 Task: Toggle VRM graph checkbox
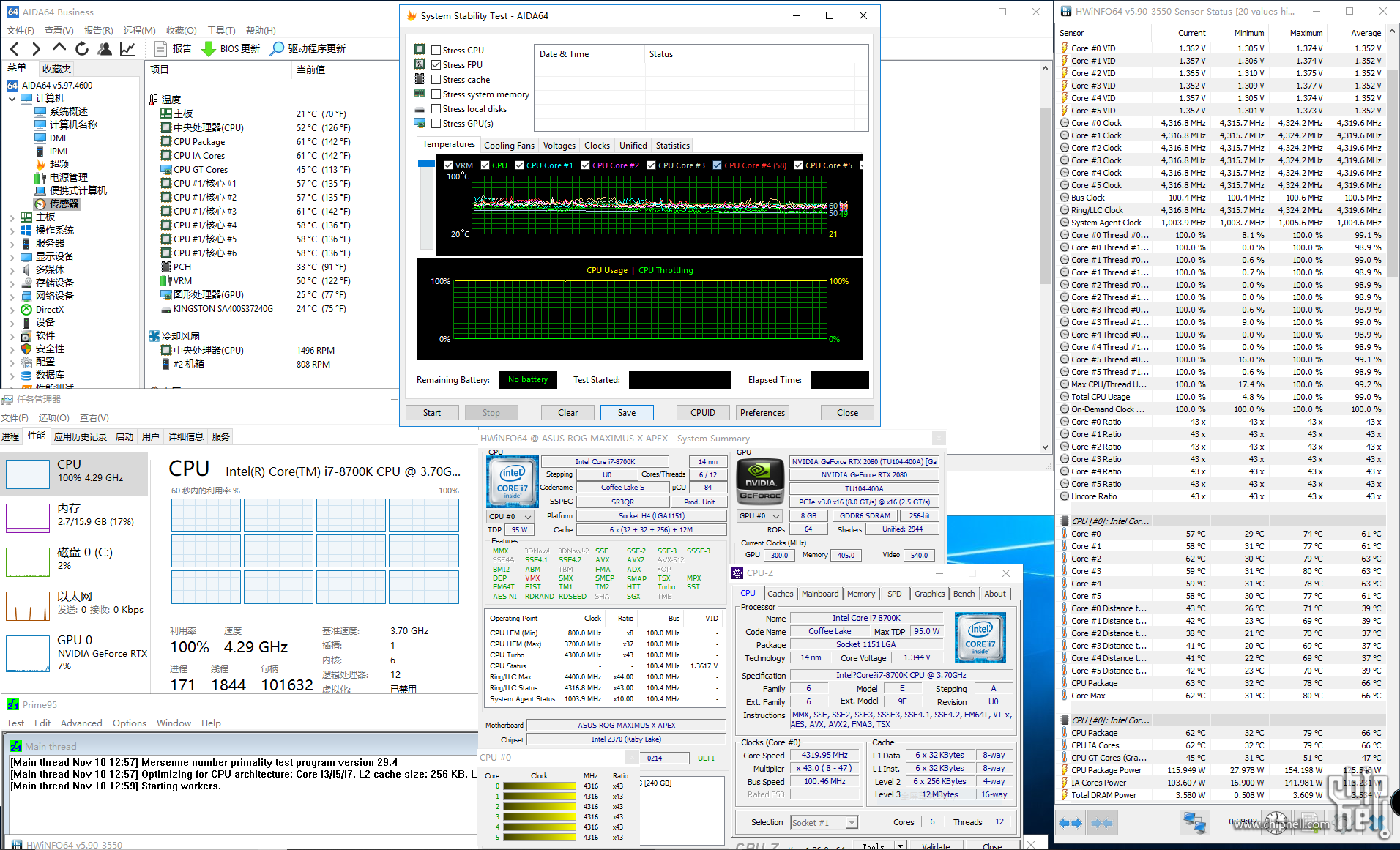click(449, 165)
